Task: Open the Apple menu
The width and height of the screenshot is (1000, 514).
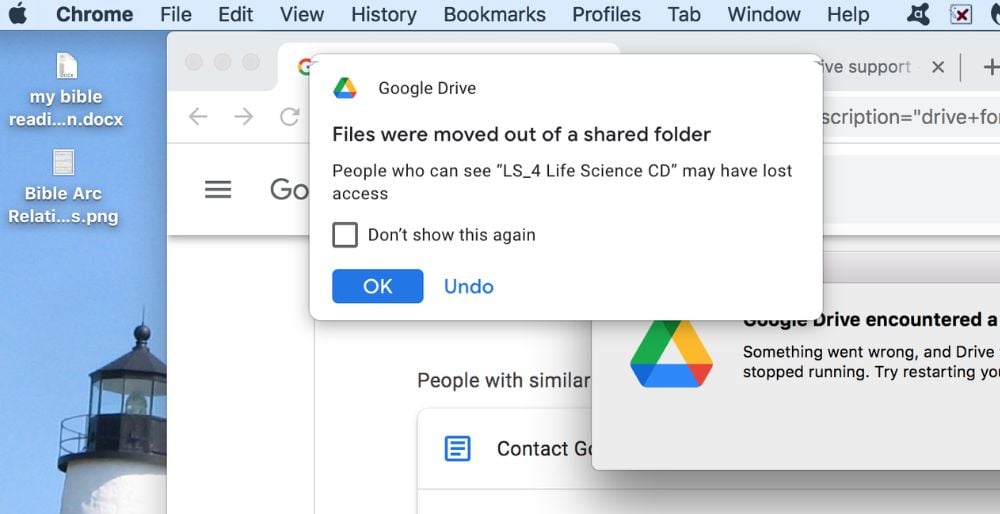Action: tap(18, 14)
